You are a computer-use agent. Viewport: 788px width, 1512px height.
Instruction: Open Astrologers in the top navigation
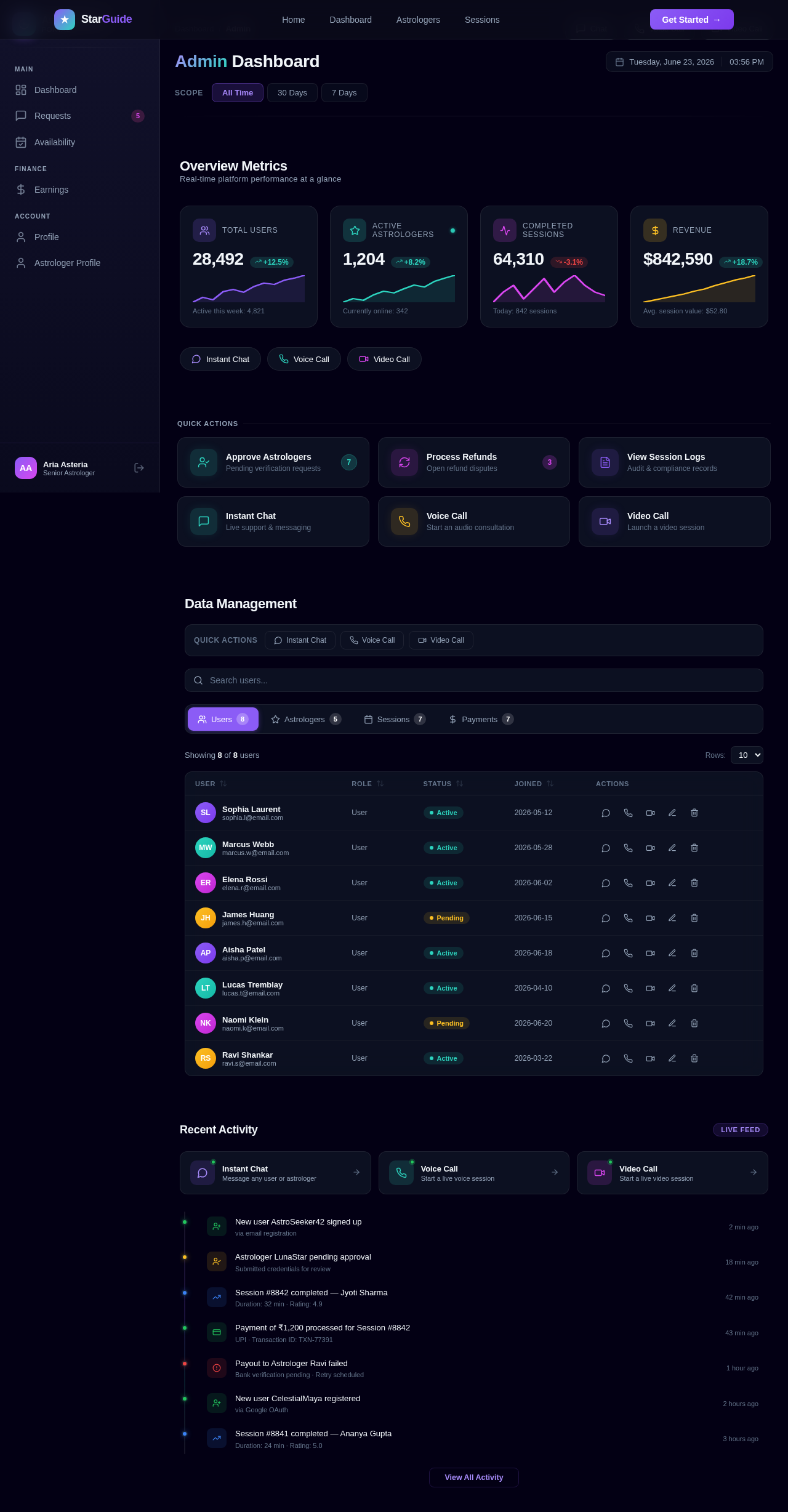418,20
